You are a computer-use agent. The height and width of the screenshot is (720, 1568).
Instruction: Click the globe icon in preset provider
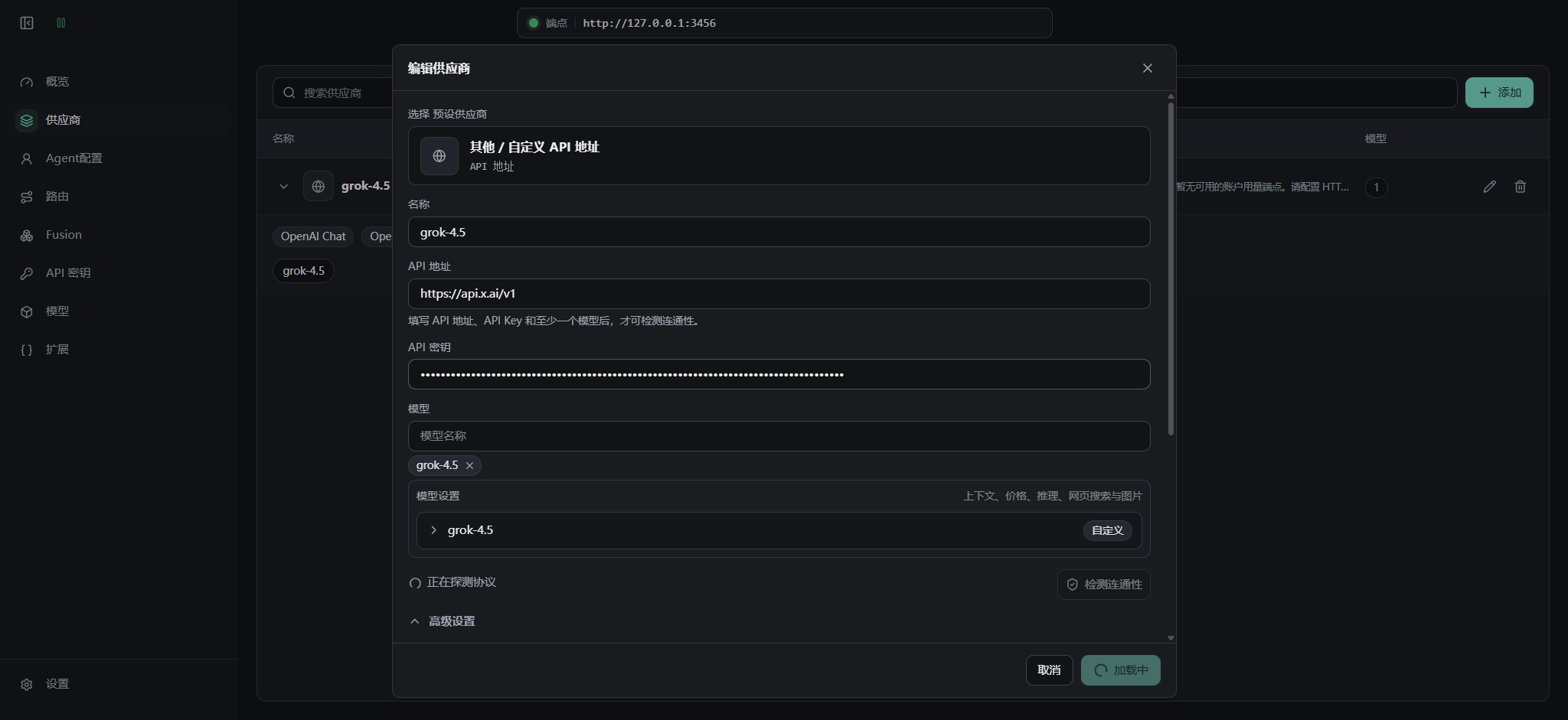[x=439, y=156]
